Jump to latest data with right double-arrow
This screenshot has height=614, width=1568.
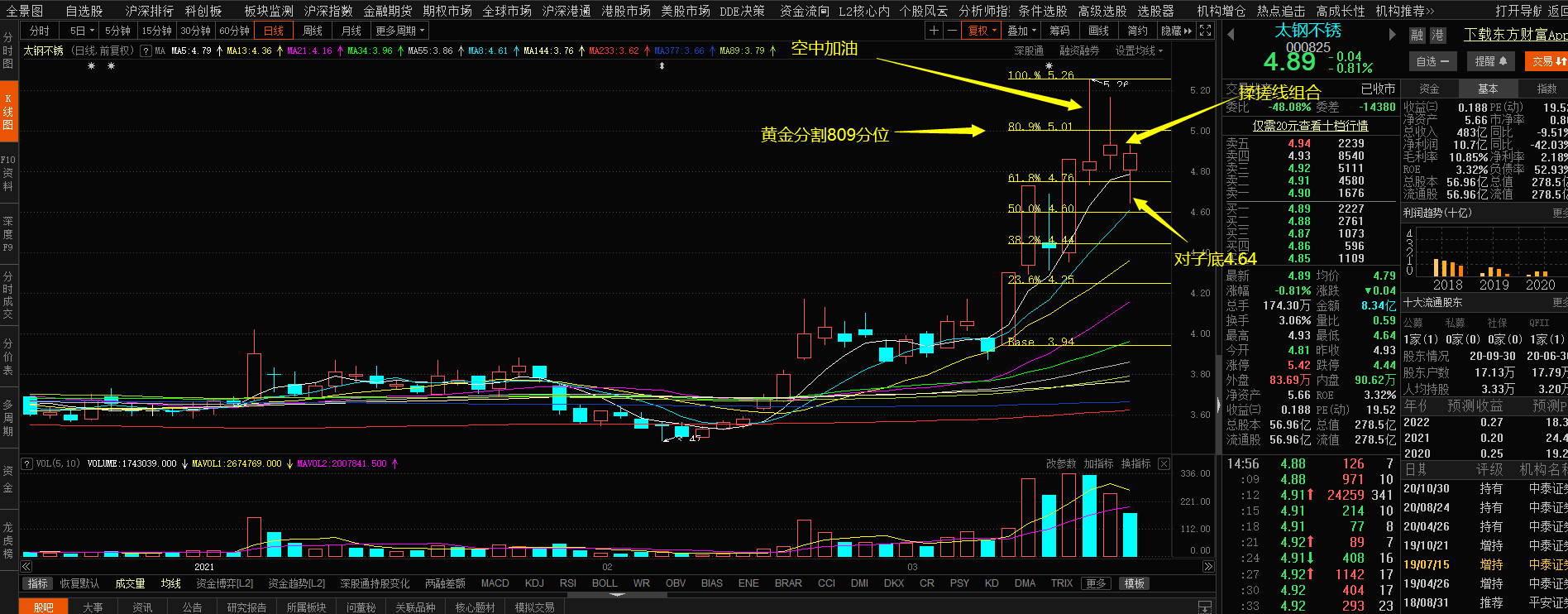click(1208, 567)
